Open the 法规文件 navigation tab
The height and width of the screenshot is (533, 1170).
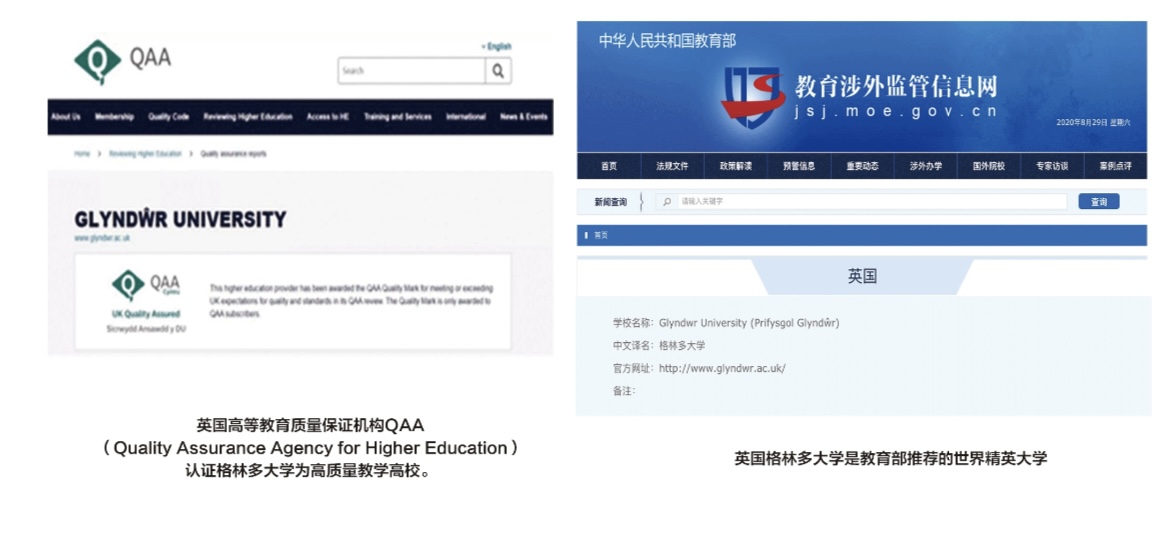(672, 166)
